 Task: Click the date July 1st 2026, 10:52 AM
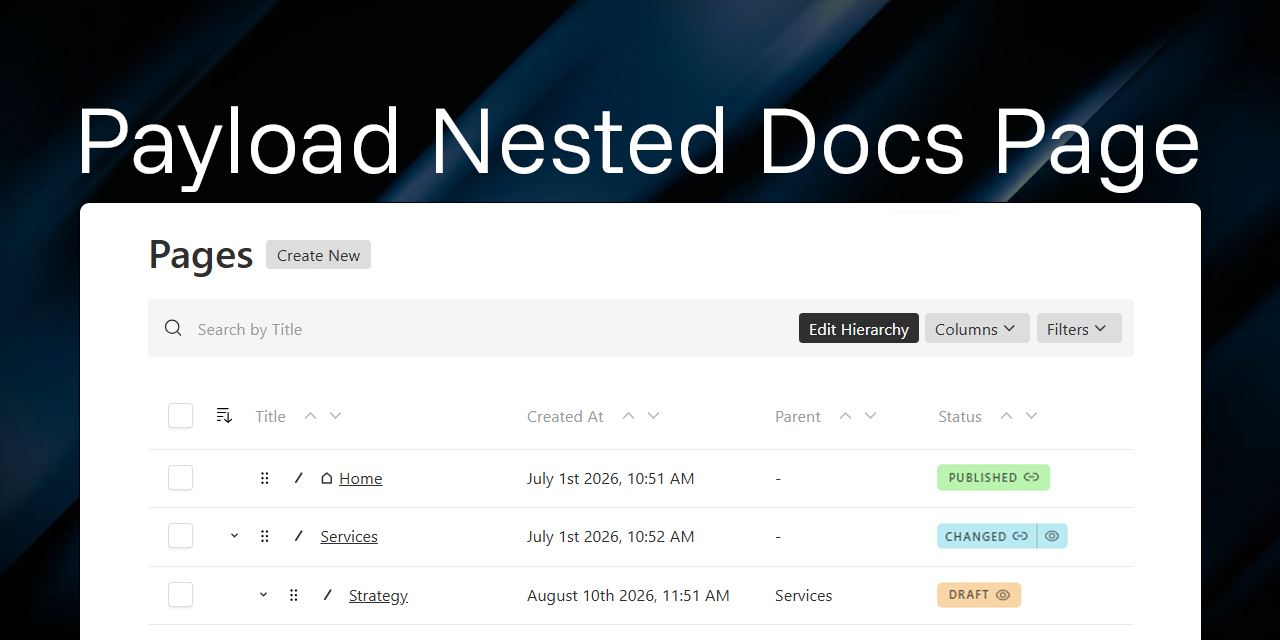(610, 537)
